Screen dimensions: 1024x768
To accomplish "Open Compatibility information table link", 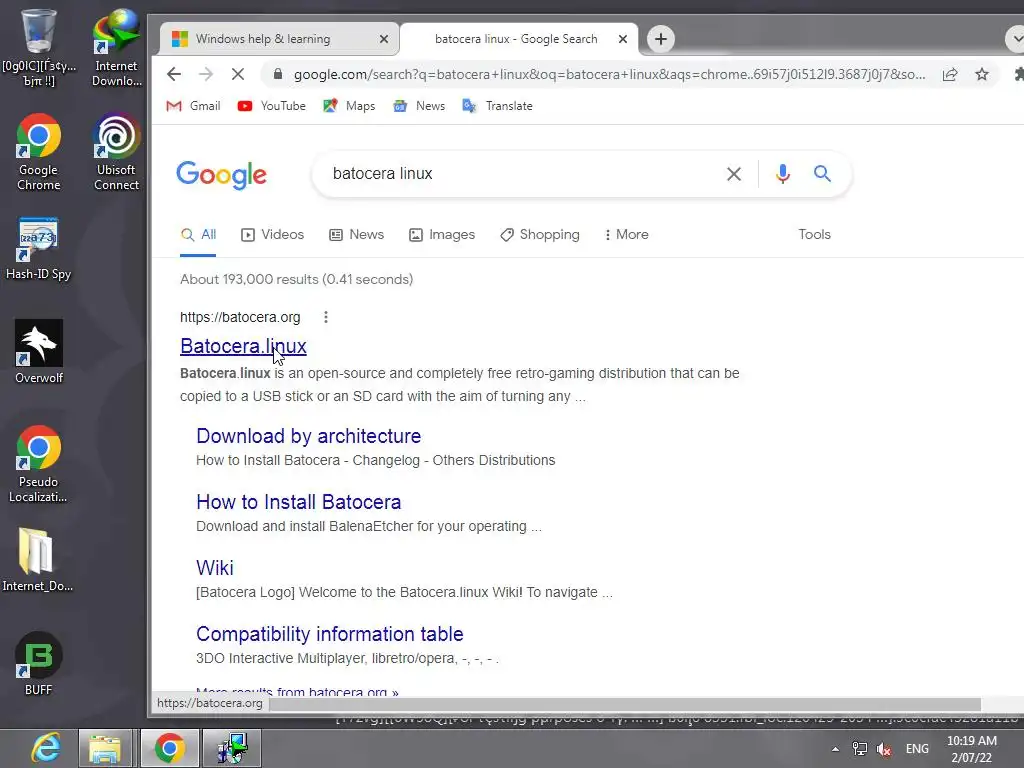I will tap(330, 634).
